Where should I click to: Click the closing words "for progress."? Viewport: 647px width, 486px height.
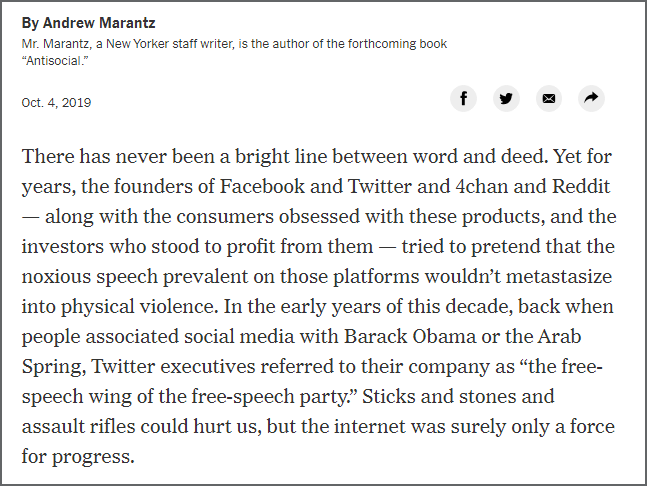coord(78,457)
